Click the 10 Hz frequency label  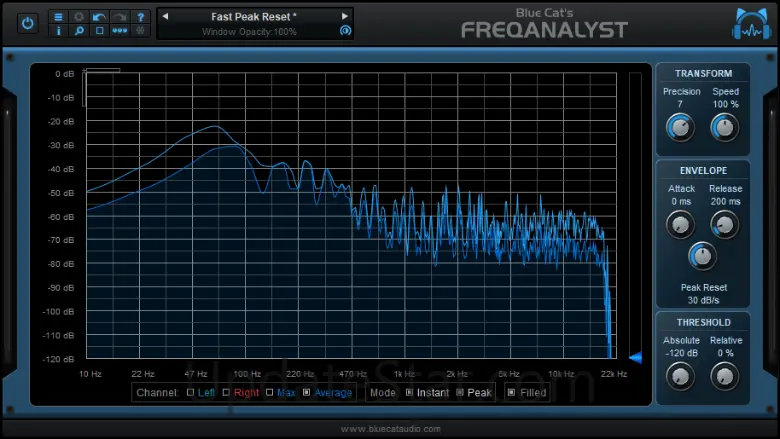tap(91, 374)
